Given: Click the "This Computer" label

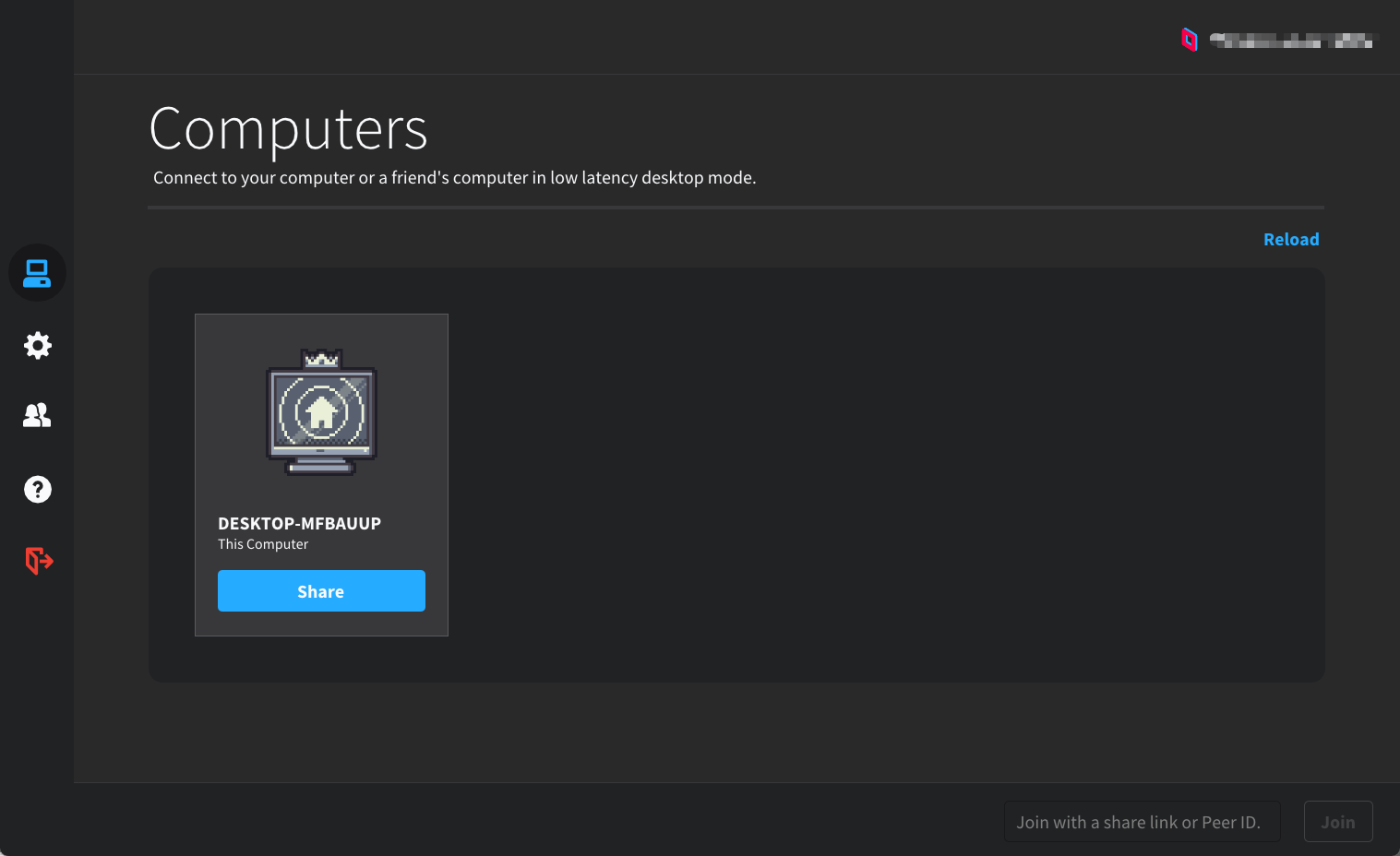Looking at the screenshot, I should click(x=263, y=544).
